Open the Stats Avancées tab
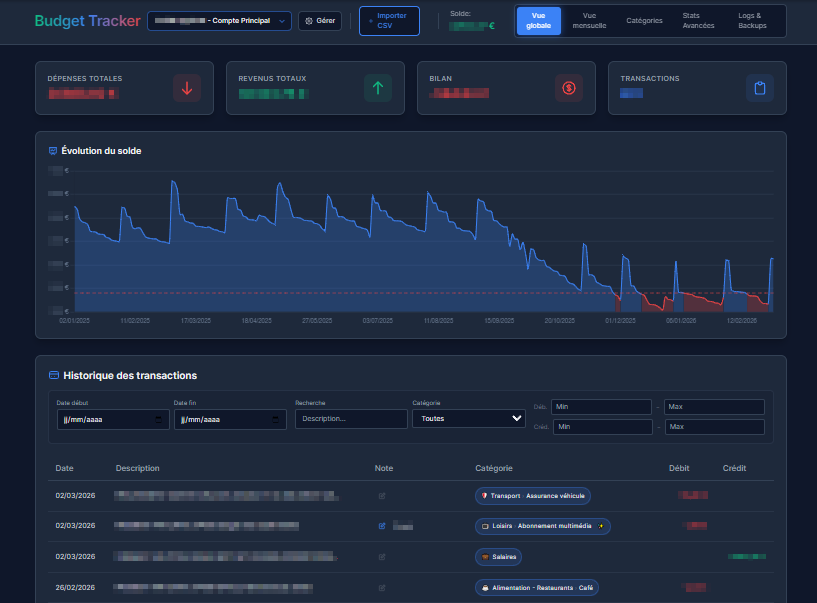Screen dimensions: 817x603 (698, 21)
